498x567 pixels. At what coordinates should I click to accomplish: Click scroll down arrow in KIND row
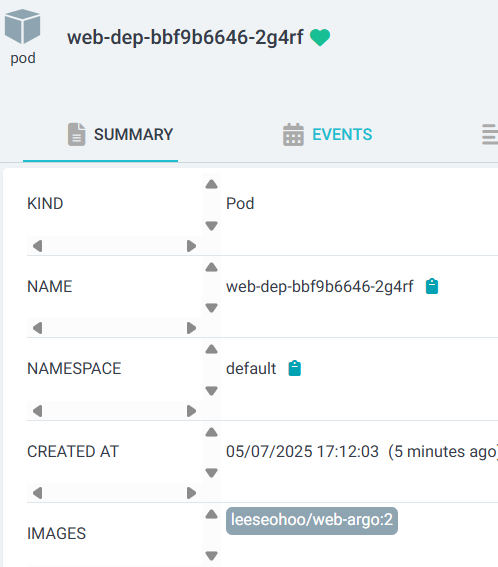point(211,226)
